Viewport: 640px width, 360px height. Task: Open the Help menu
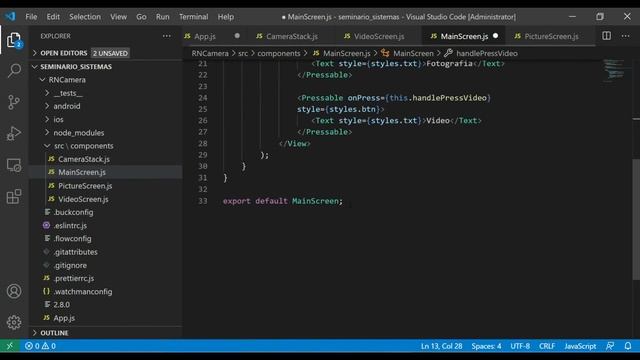tap(226, 17)
